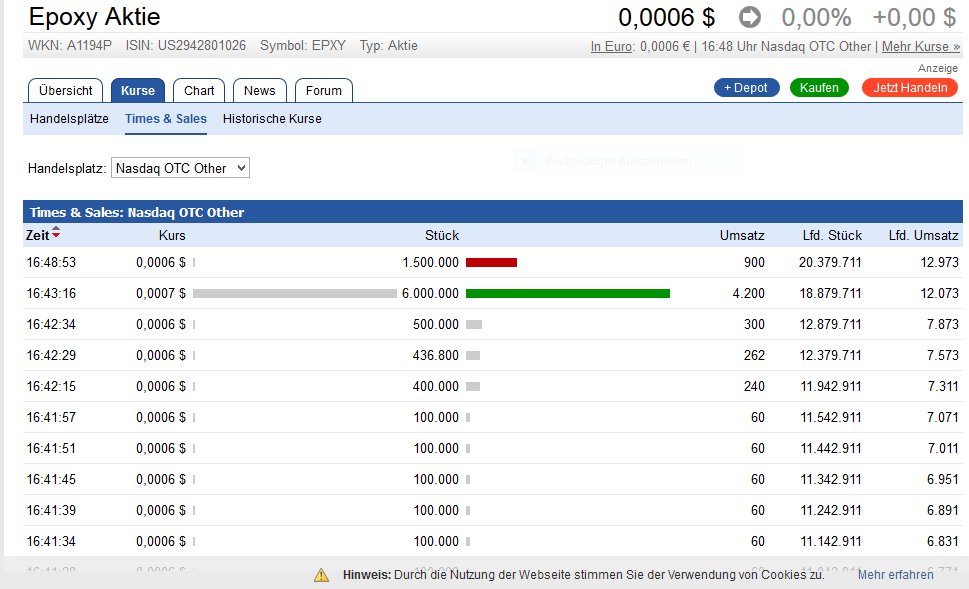The width and height of the screenshot is (969, 589).
Task: Go to the Forum tab
Action: [324, 90]
